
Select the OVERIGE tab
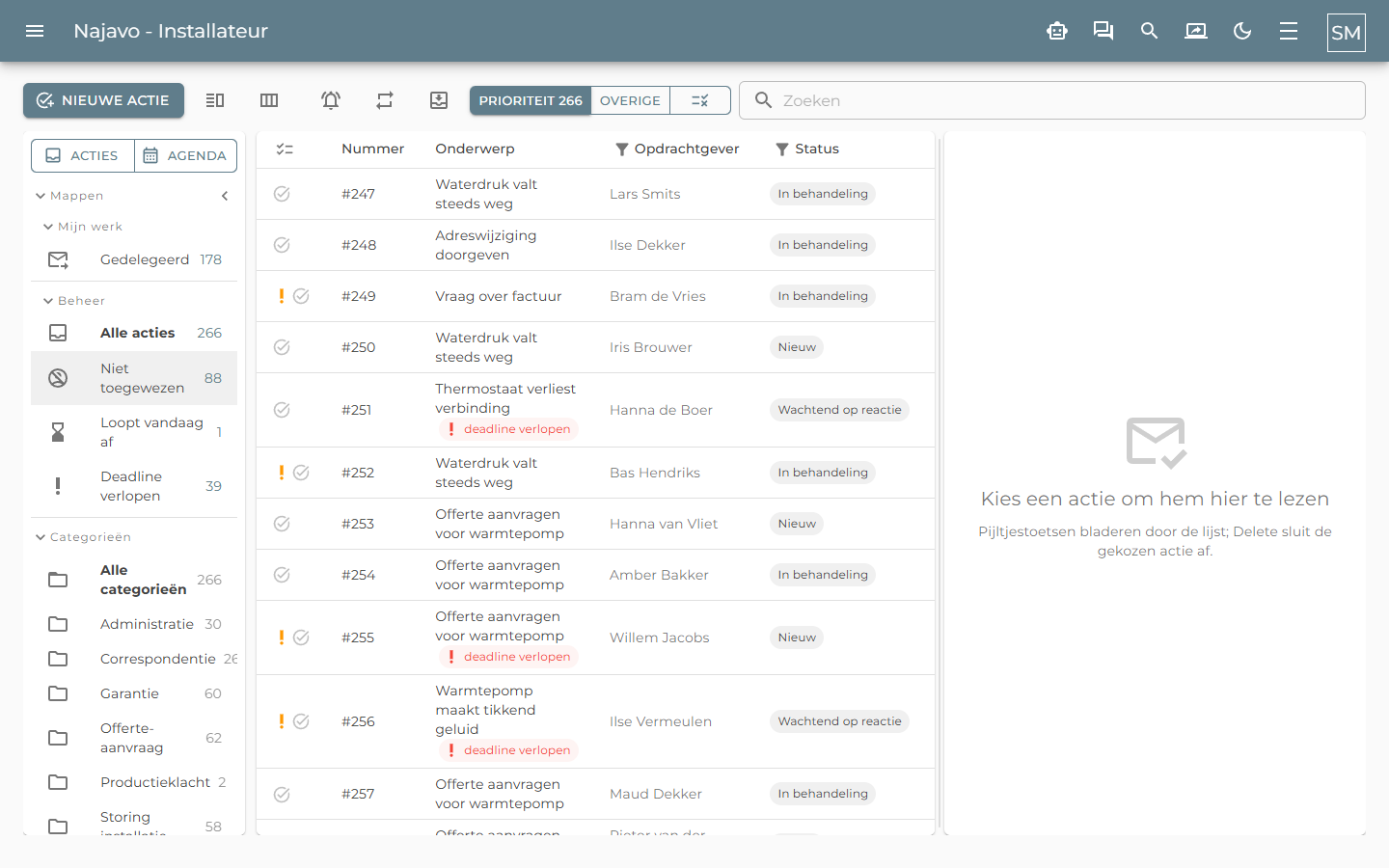click(630, 100)
